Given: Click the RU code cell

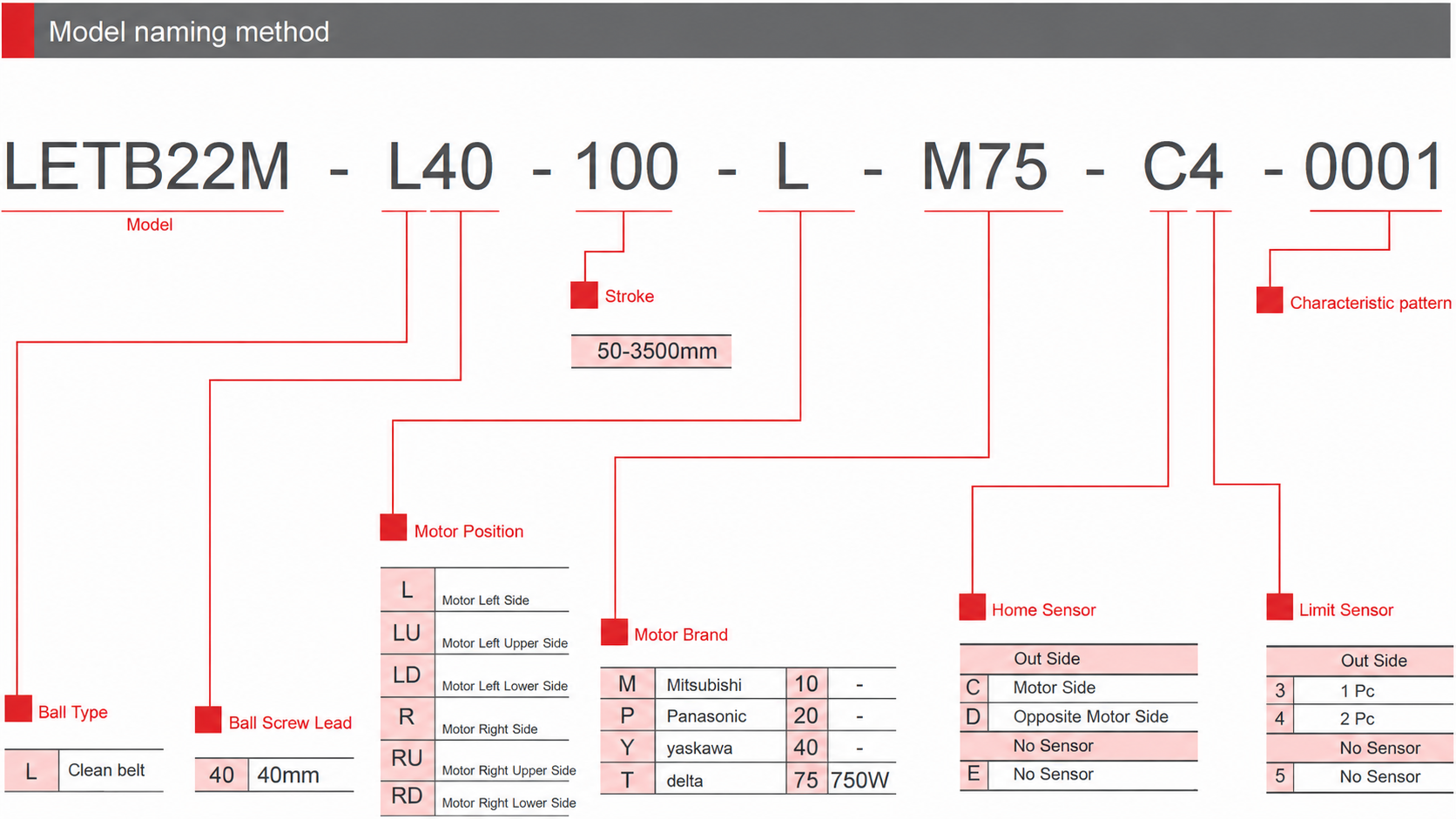Looking at the screenshot, I should pyautogui.click(x=407, y=758).
